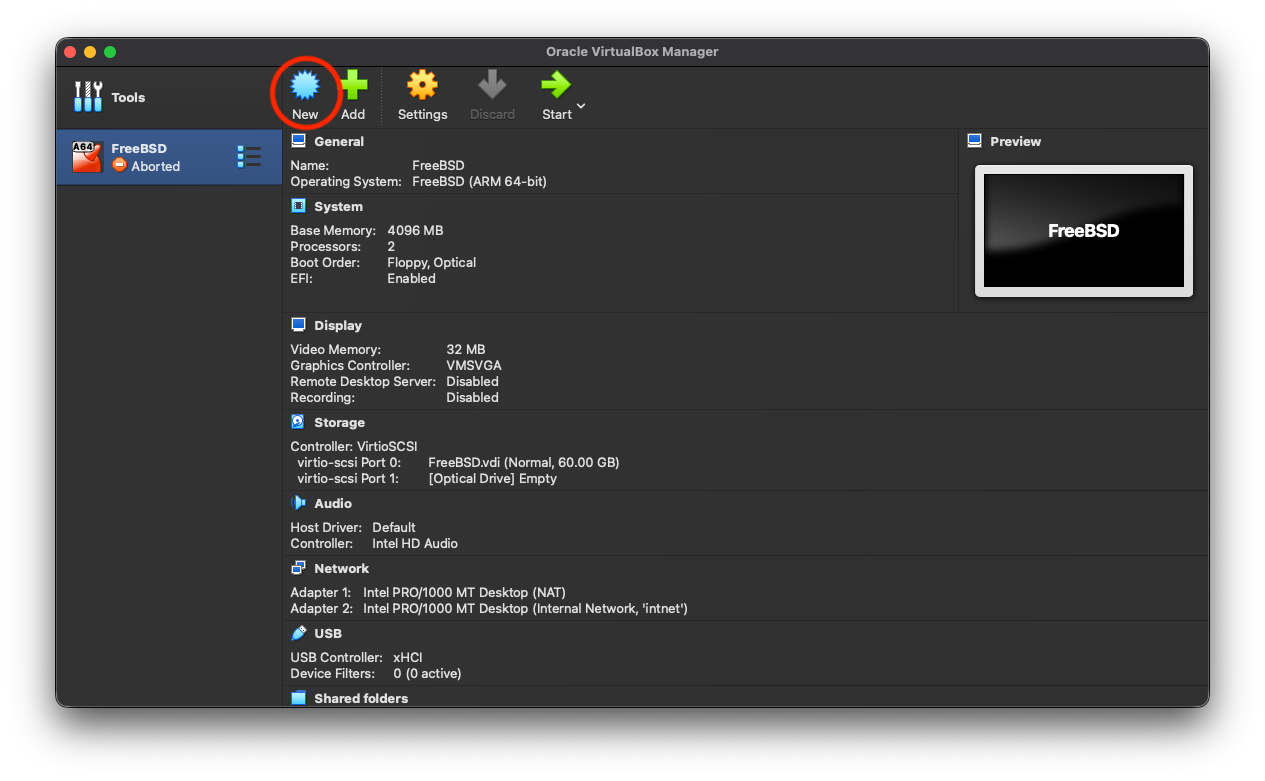1265x781 pixels.
Task: Click the Remote Desktop Server 'Disabled' value
Action: (472, 382)
